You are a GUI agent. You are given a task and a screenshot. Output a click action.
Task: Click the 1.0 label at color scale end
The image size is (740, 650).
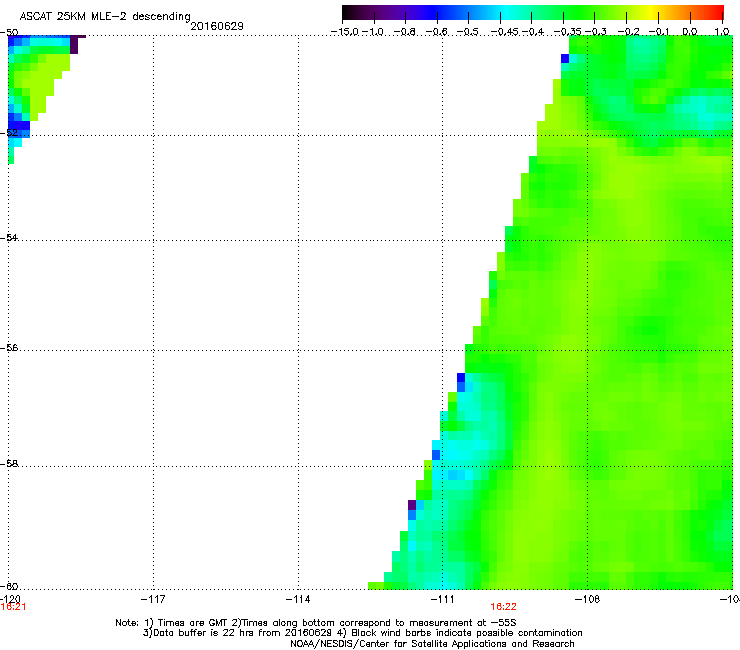[722, 32]
